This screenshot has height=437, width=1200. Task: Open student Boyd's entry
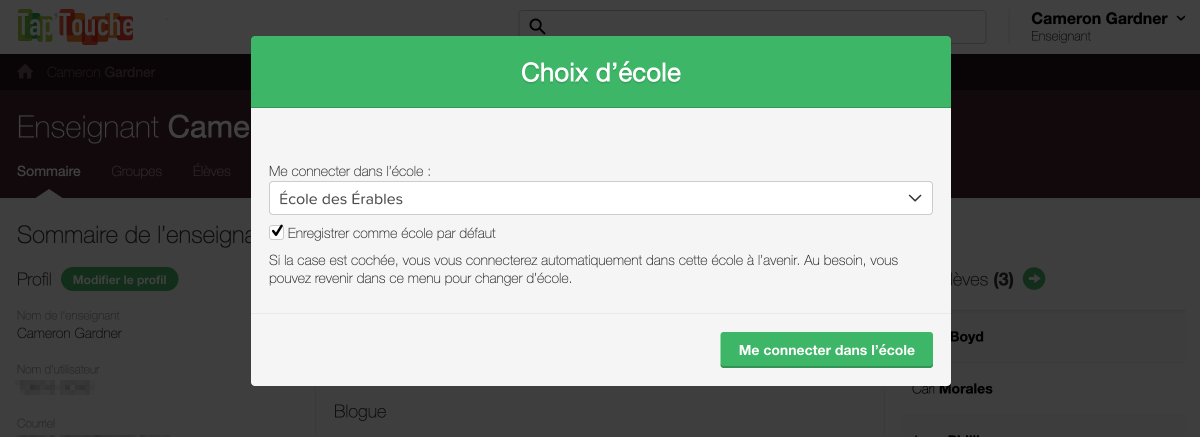point(967,337)
